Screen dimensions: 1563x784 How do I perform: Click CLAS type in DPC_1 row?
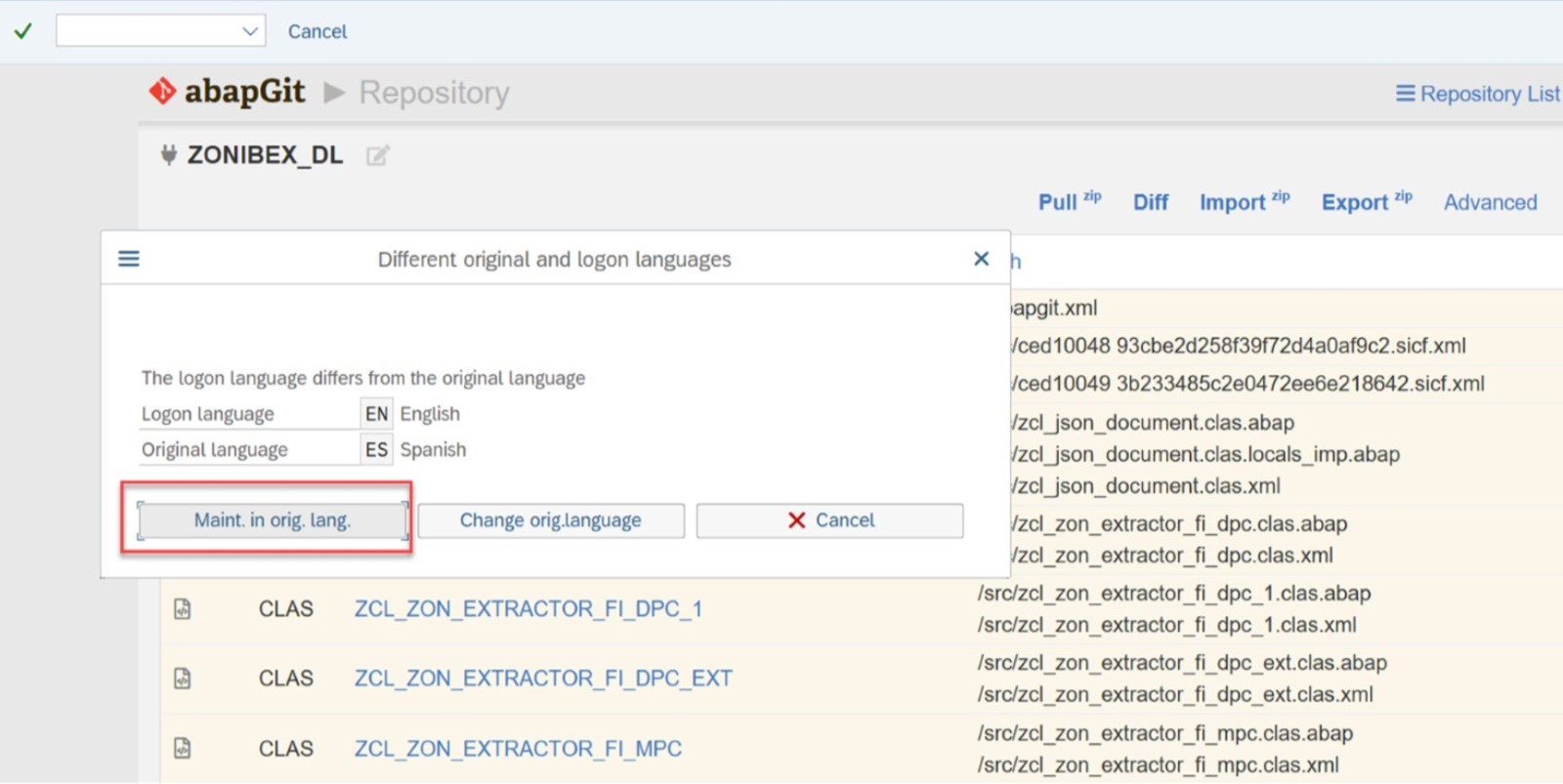286,609
